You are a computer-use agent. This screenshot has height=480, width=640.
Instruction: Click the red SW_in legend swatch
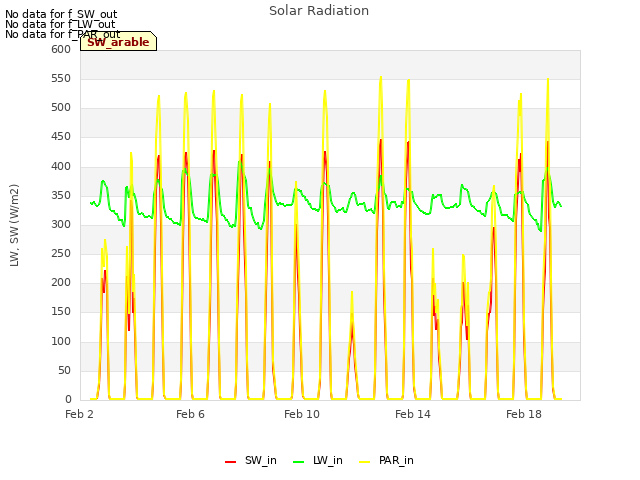click(231, 462)
